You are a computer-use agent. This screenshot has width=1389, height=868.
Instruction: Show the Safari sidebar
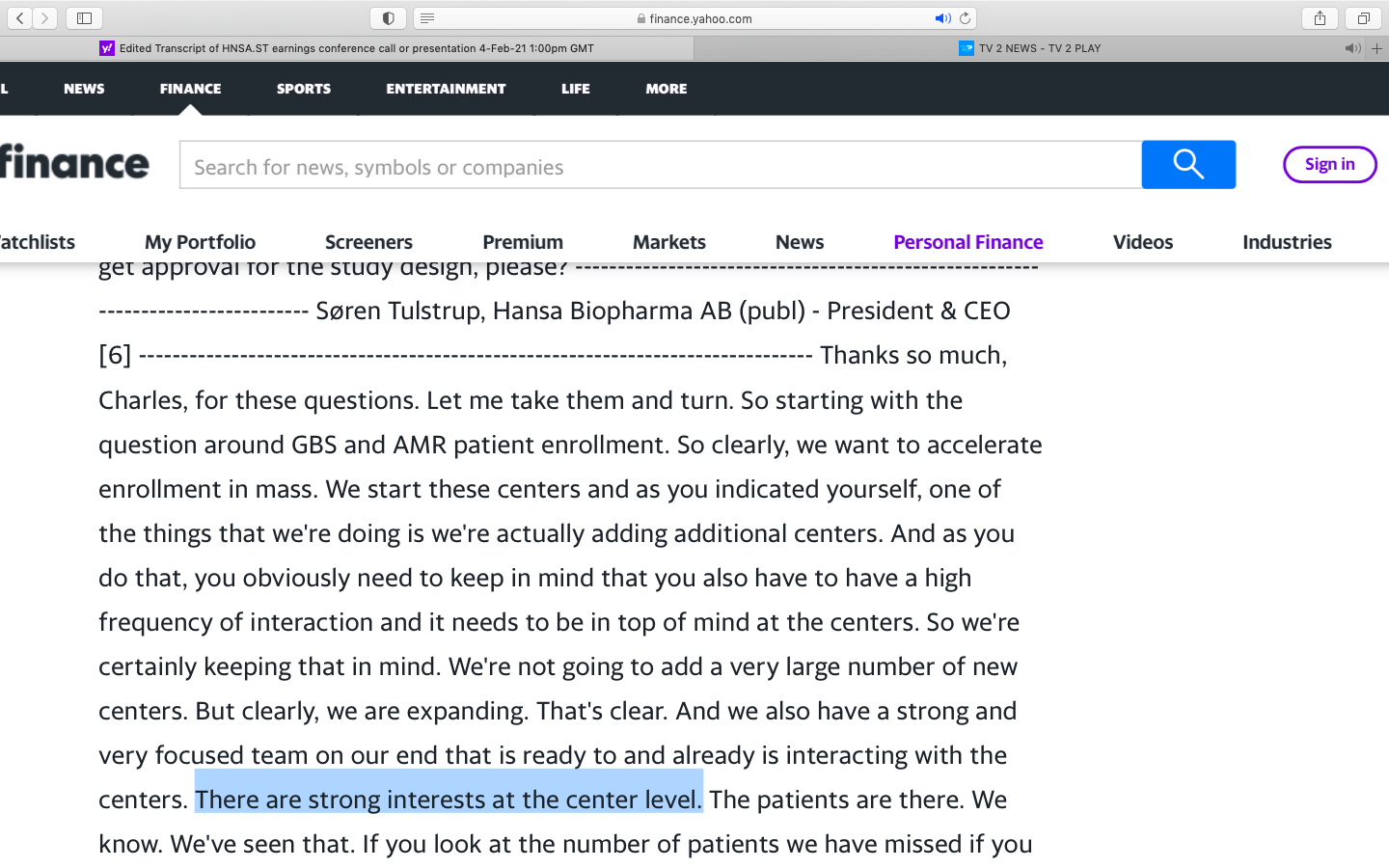pos(84,18)
